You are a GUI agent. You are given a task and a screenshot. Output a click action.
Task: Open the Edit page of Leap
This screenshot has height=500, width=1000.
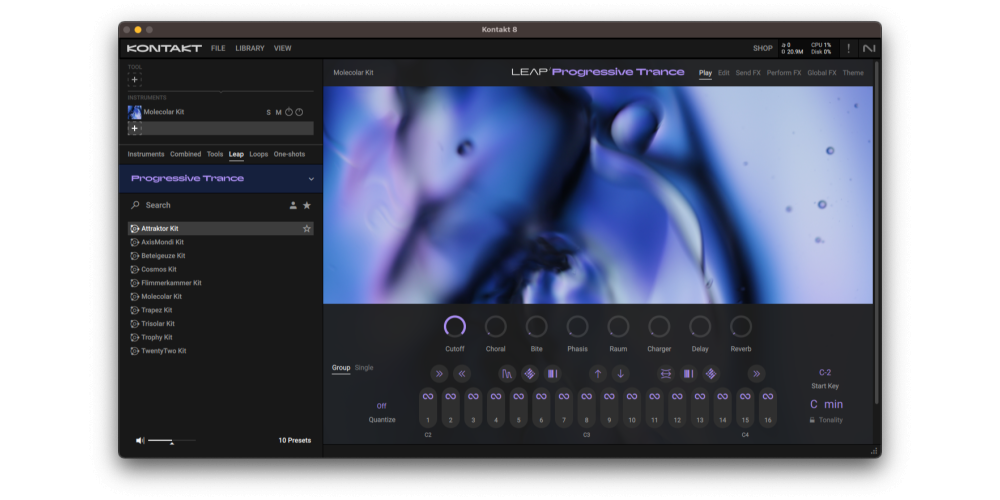pos(724,73)
